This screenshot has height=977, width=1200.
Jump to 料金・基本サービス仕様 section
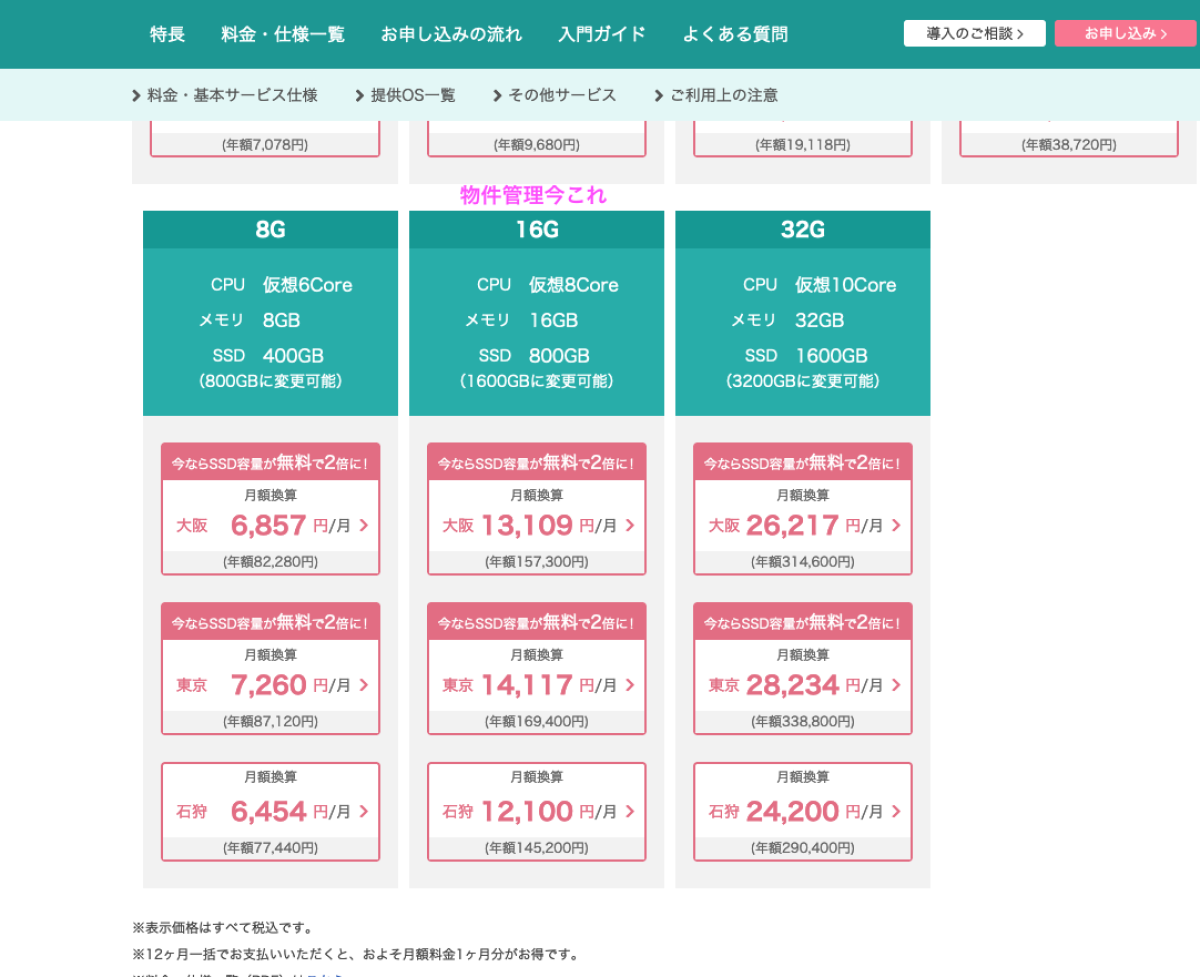pos(225,96)
